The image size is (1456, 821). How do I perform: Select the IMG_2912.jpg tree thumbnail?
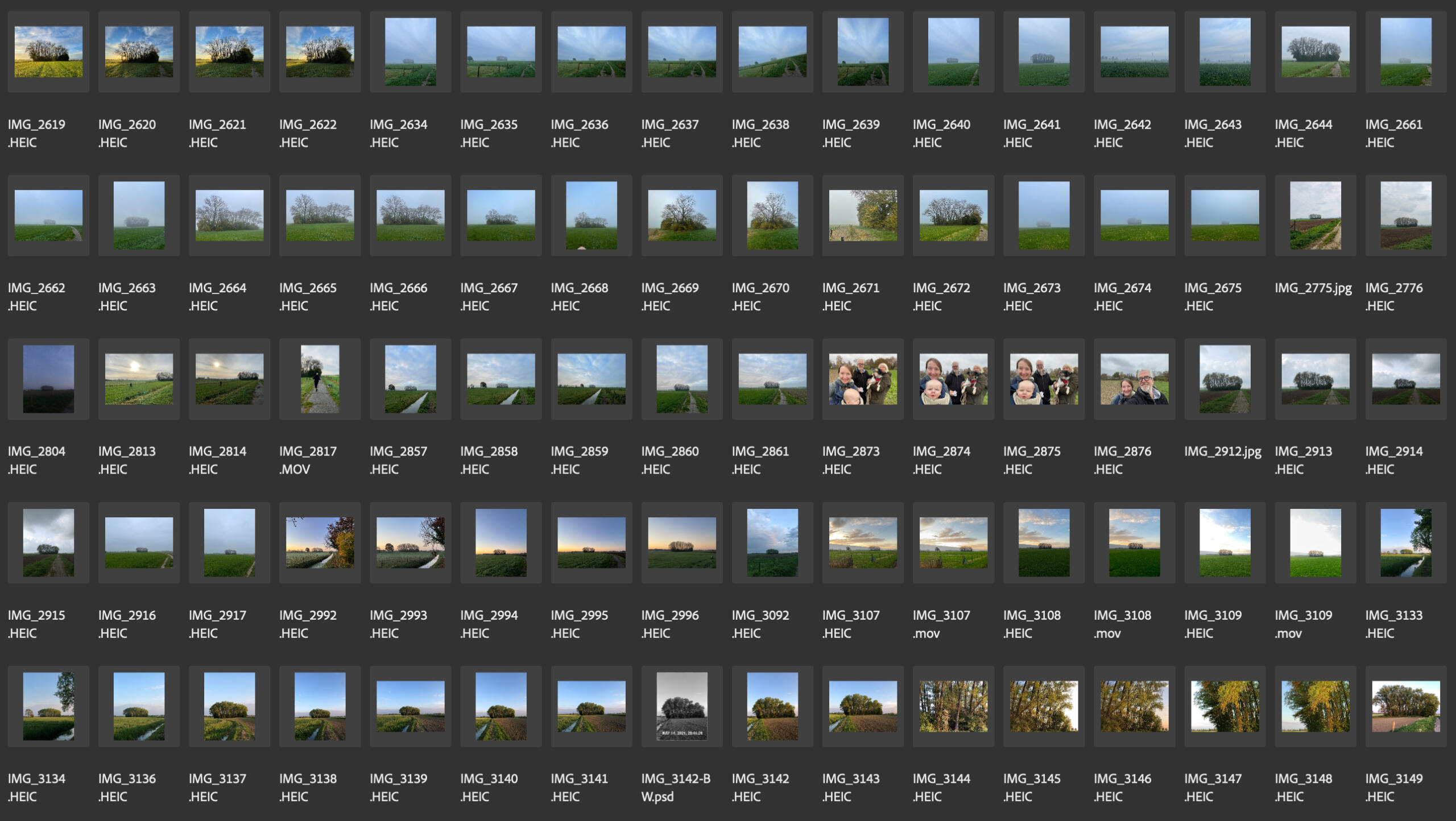(x=1224, y=379)
